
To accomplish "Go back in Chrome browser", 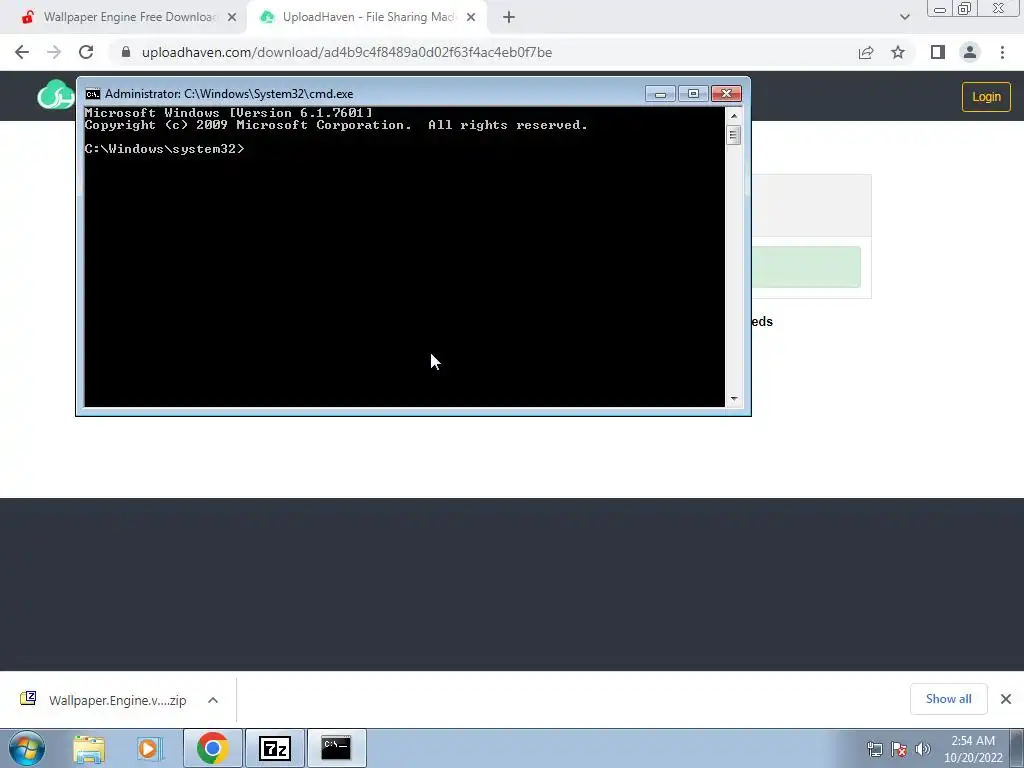I will pyautogui.click(x=22, y=52).
